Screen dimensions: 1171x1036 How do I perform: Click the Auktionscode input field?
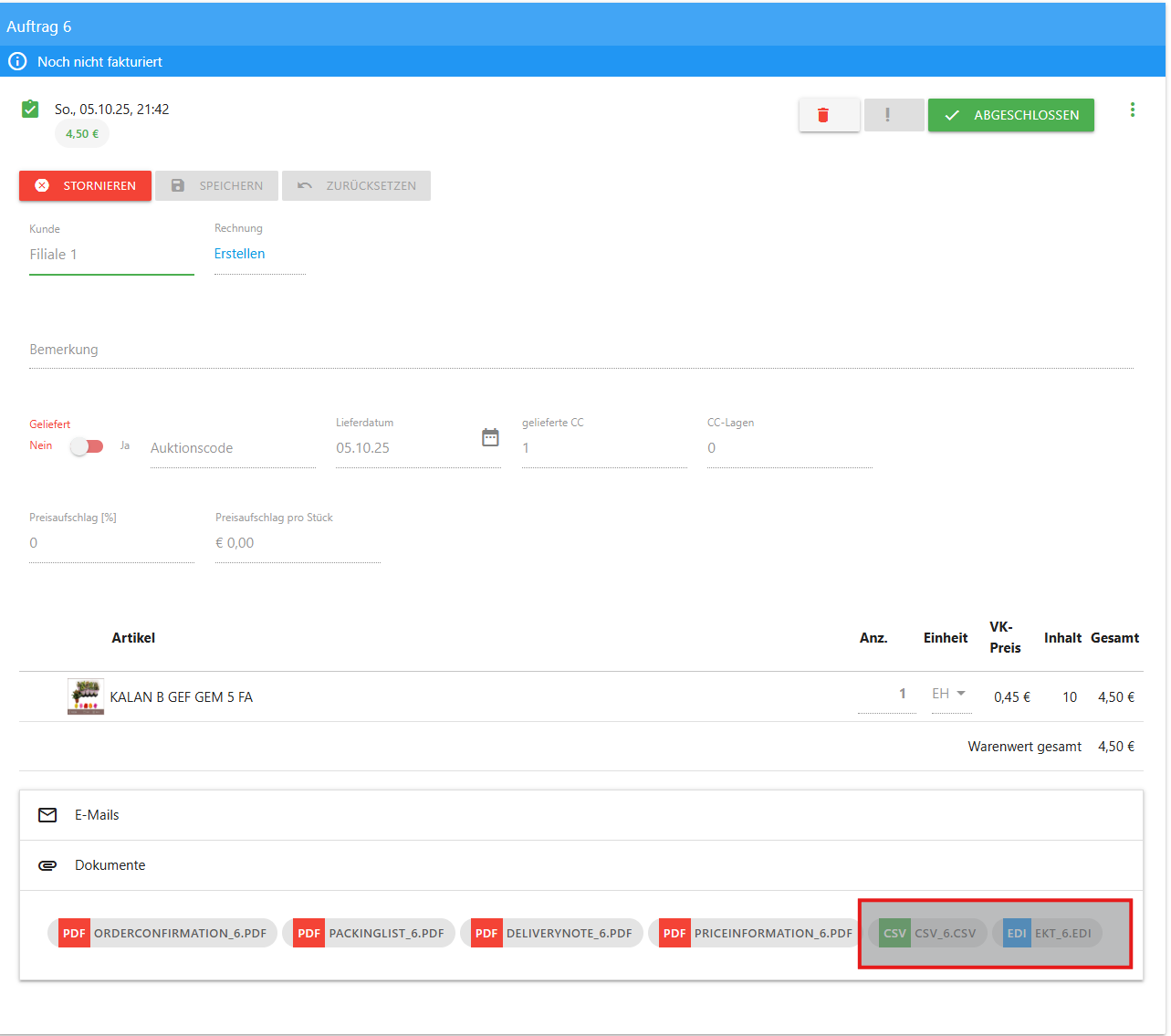pyautogui.click(x=233, y=448)
